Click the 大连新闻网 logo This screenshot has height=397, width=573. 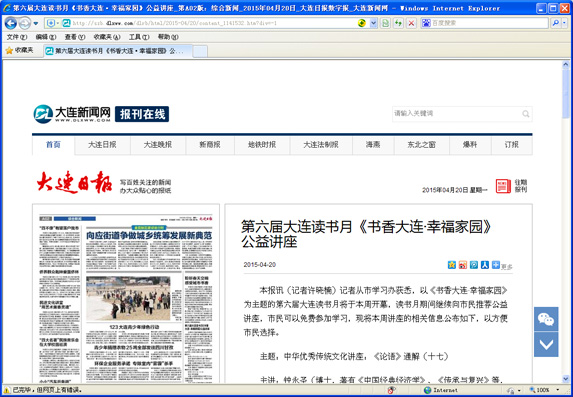coord(72,114)
